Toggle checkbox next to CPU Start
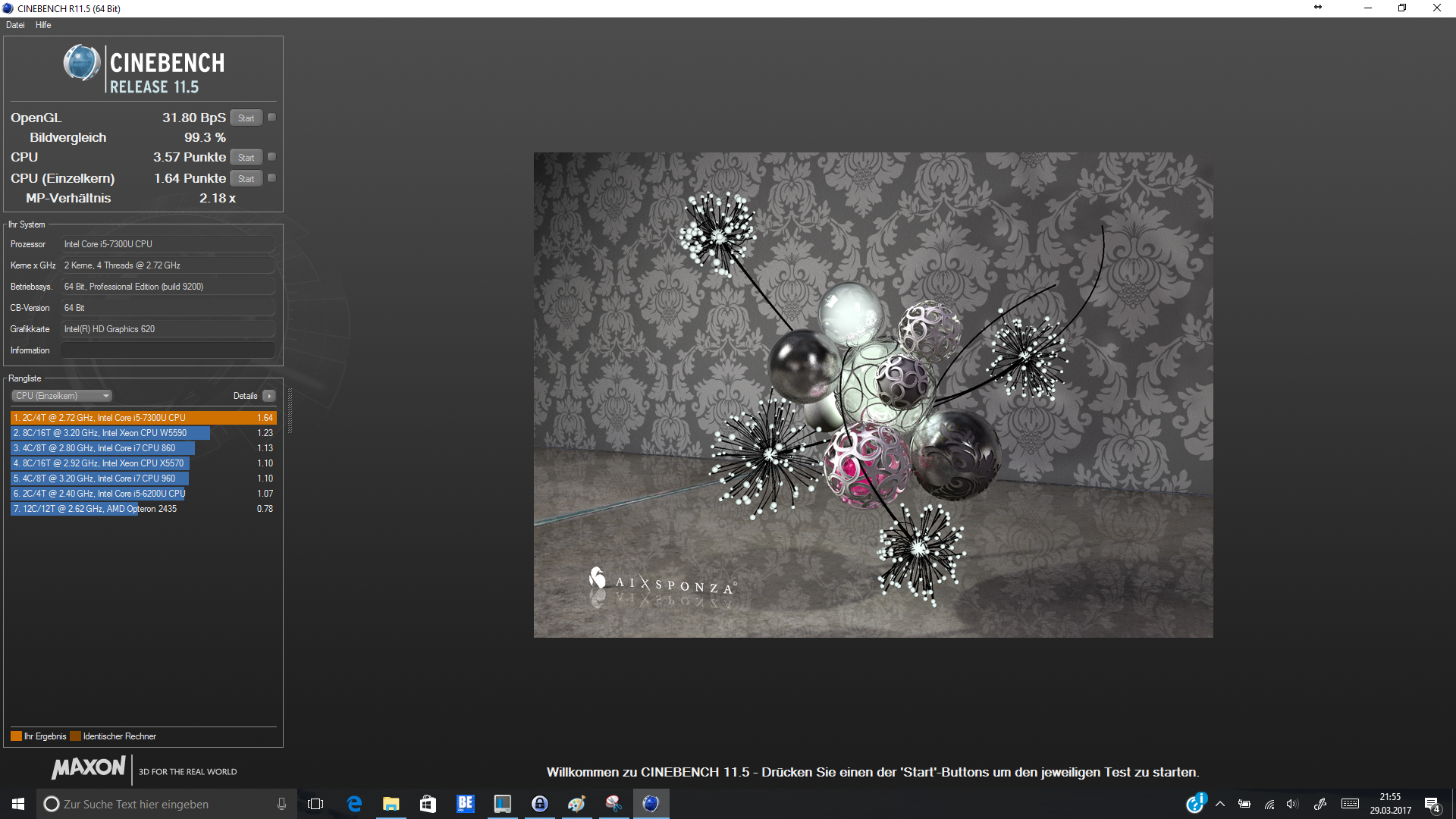Screen dimensions: 1456x819 point(271,157)
